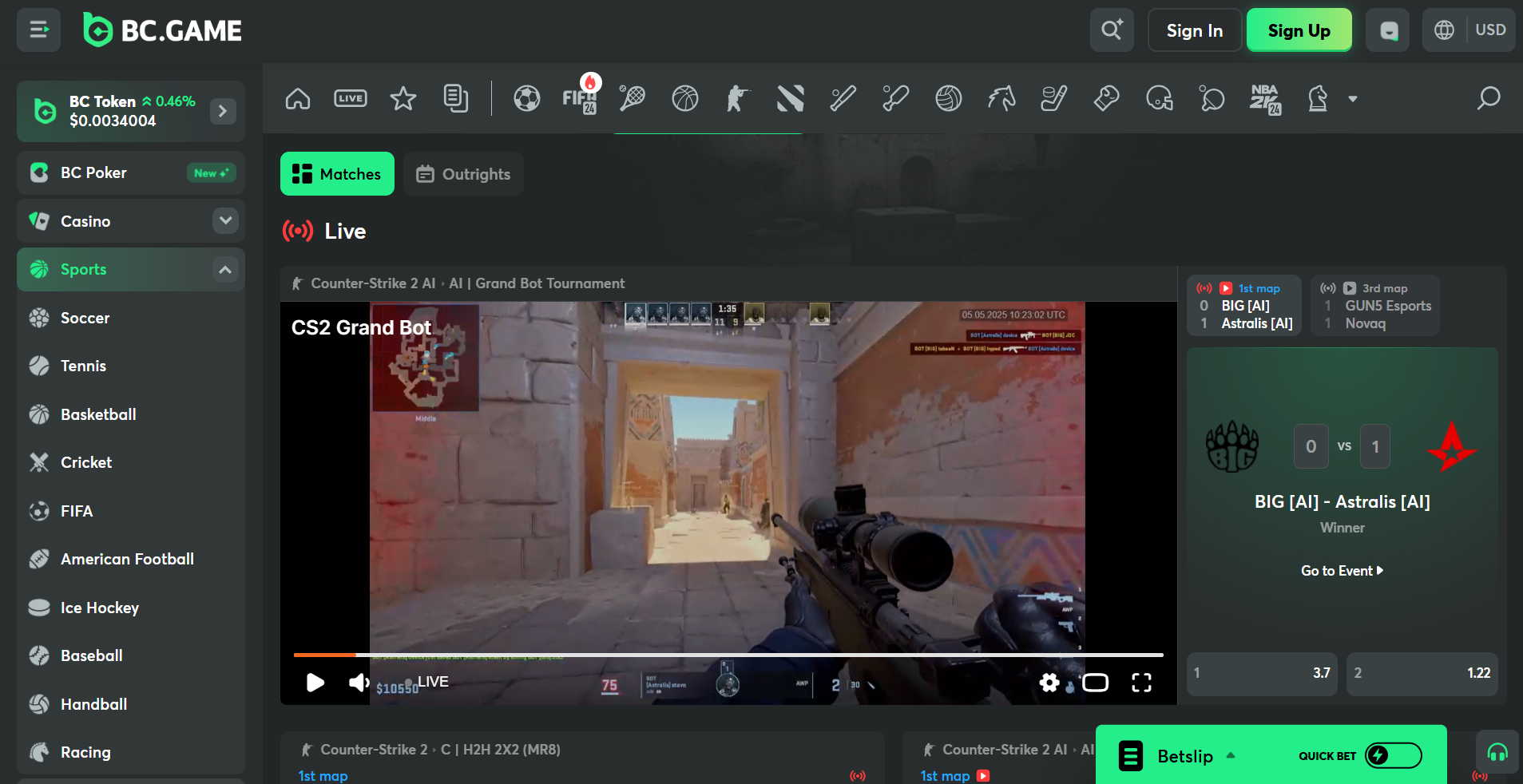Screen dimensions: 1523x784
Task: Switch to the Outrights tab
Action: [x=463, y=174]
